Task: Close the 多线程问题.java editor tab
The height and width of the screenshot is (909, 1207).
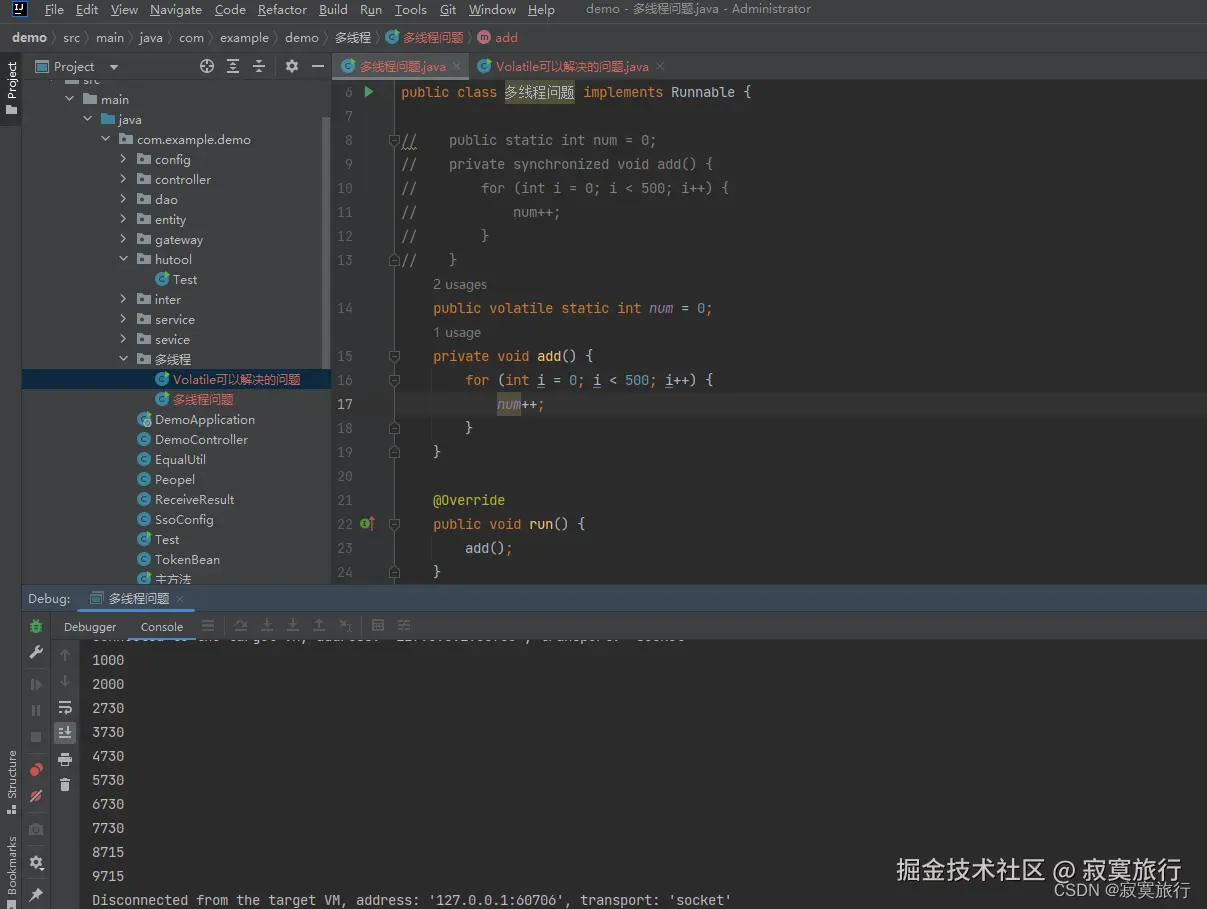Action: click(457, 66)
